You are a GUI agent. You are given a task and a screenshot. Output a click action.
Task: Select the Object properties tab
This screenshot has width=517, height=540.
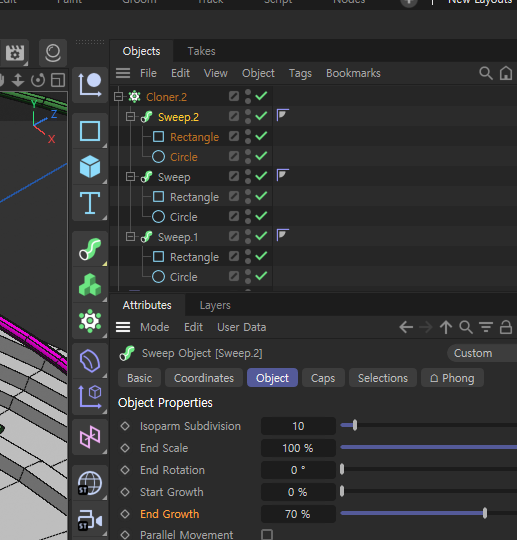tap(272, 378)
